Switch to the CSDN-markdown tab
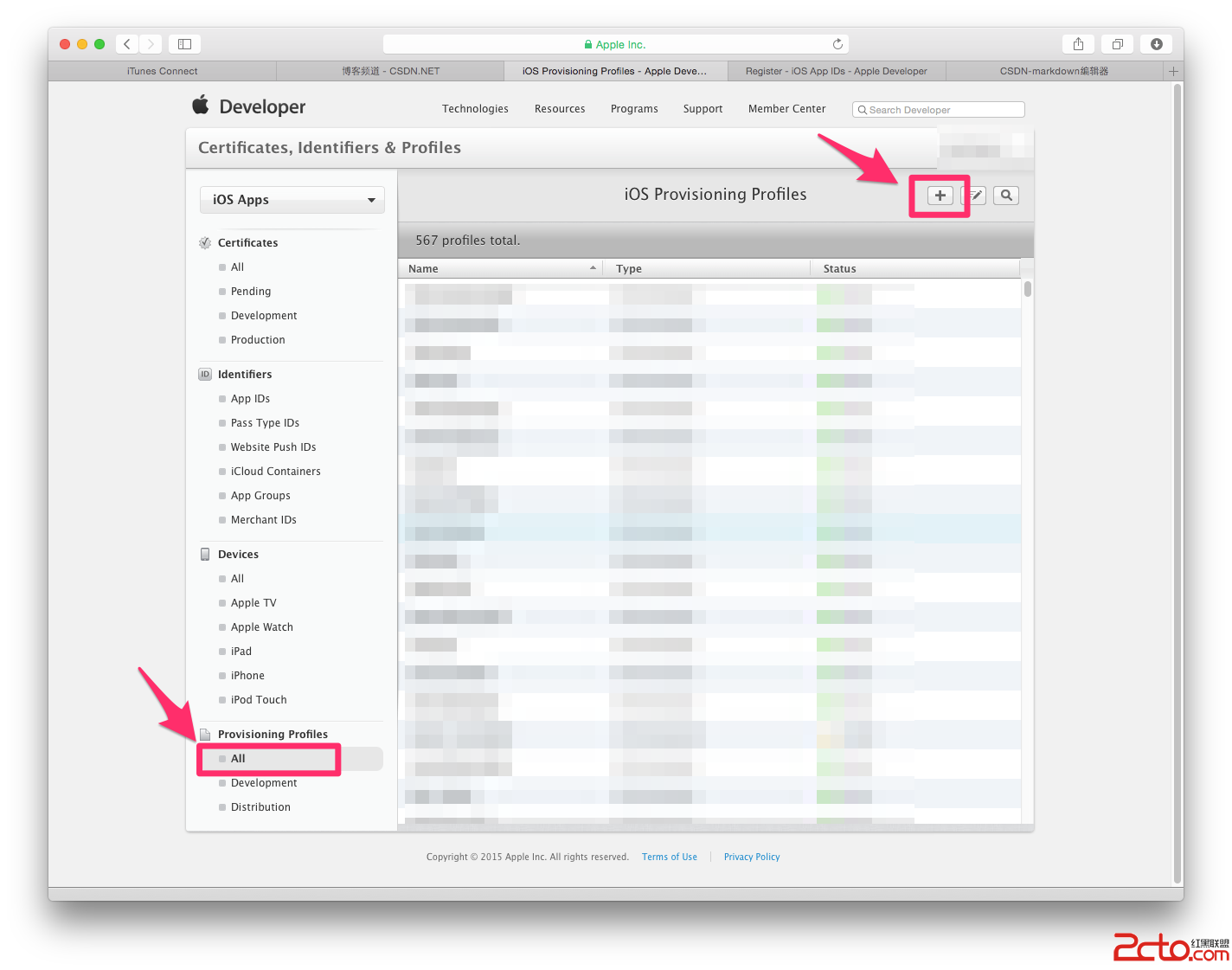 click(x=1055, y=71)
